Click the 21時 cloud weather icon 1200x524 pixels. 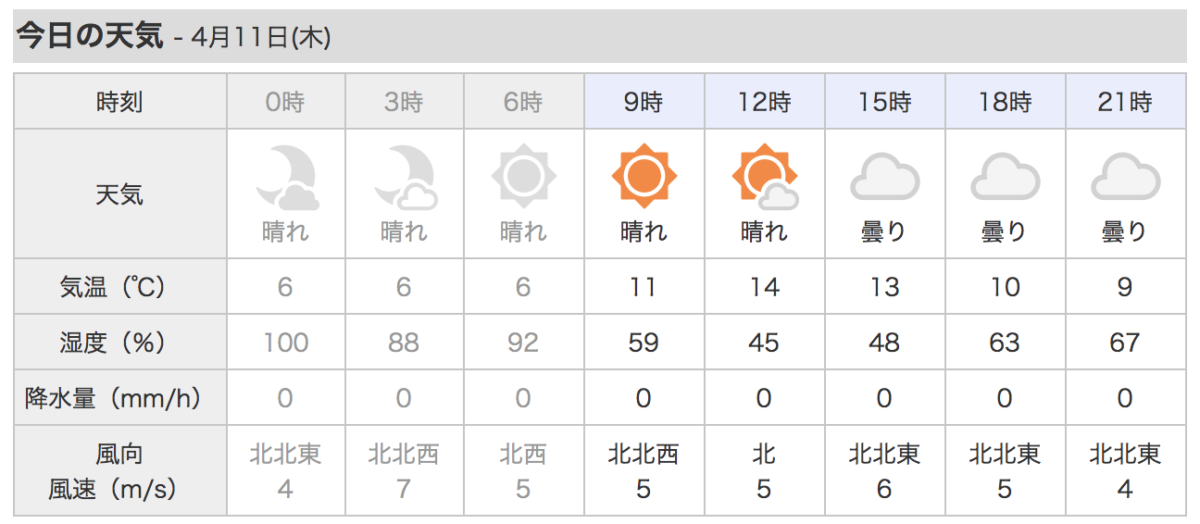[1124, 180]
